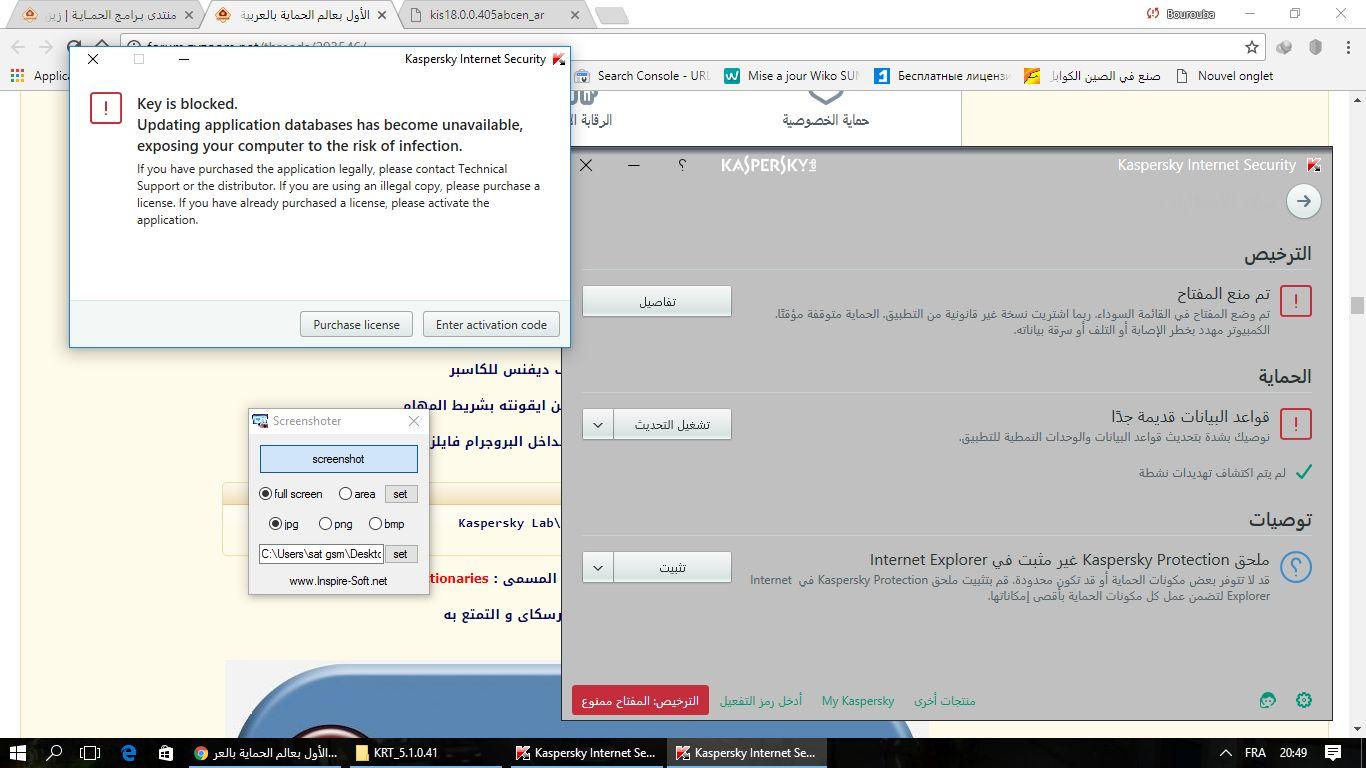1366x768 pixels.
Task: Select the area radio option
Action: 357,494
